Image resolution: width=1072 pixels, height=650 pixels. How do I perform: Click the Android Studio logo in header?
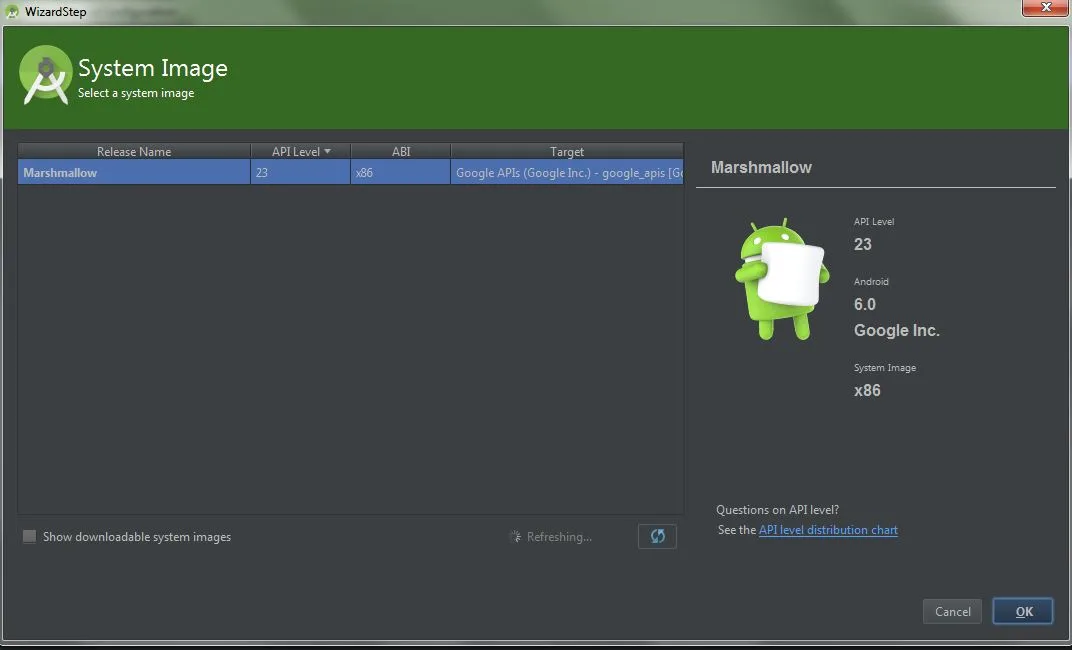(46, 75)
